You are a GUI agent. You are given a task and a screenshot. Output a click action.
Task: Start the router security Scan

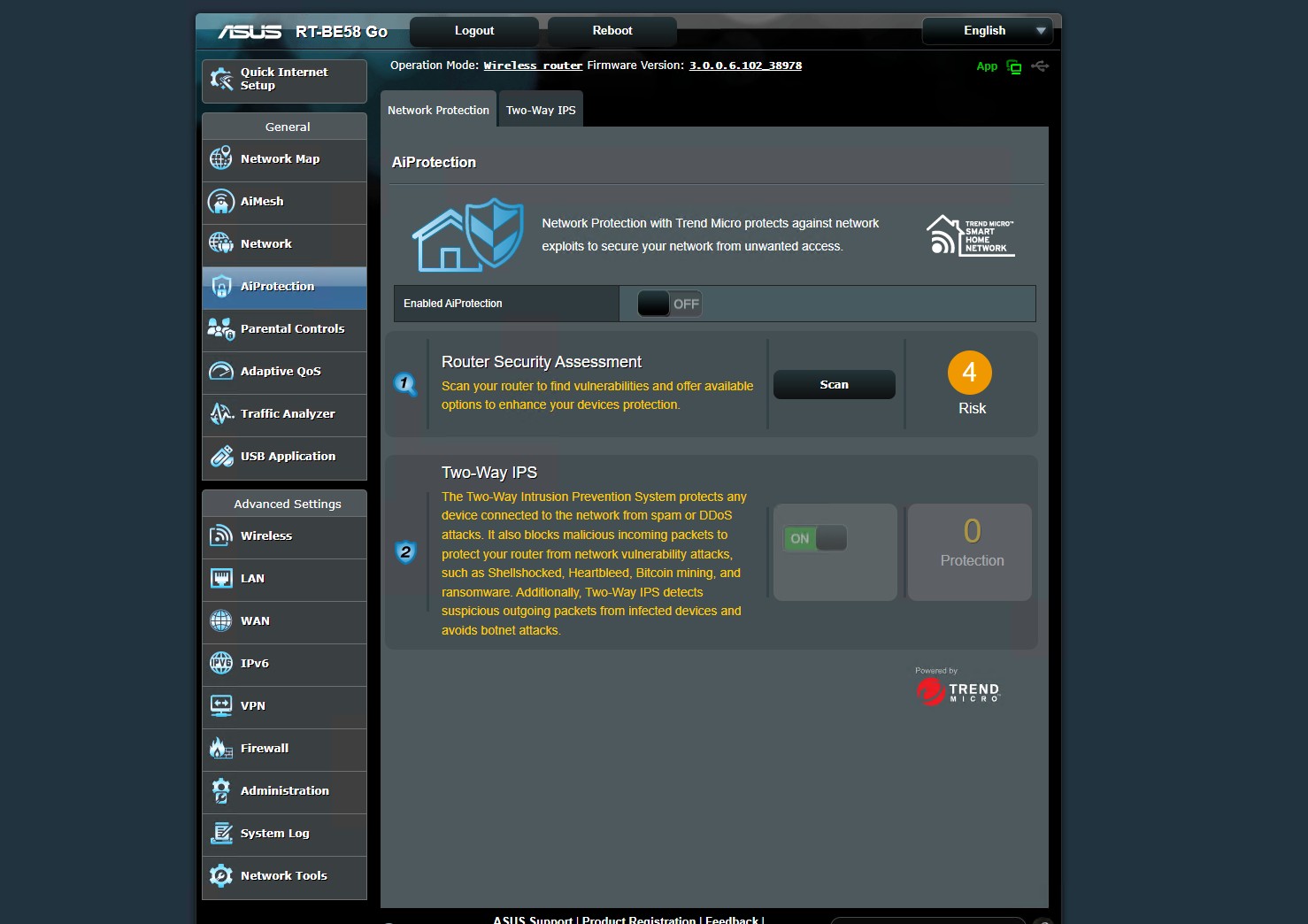[835, 385]
